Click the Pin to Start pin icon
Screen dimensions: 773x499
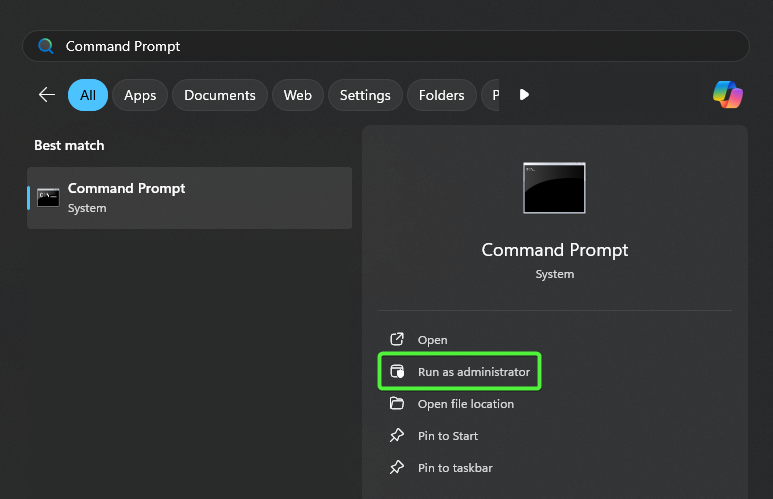tap(397, 436)
